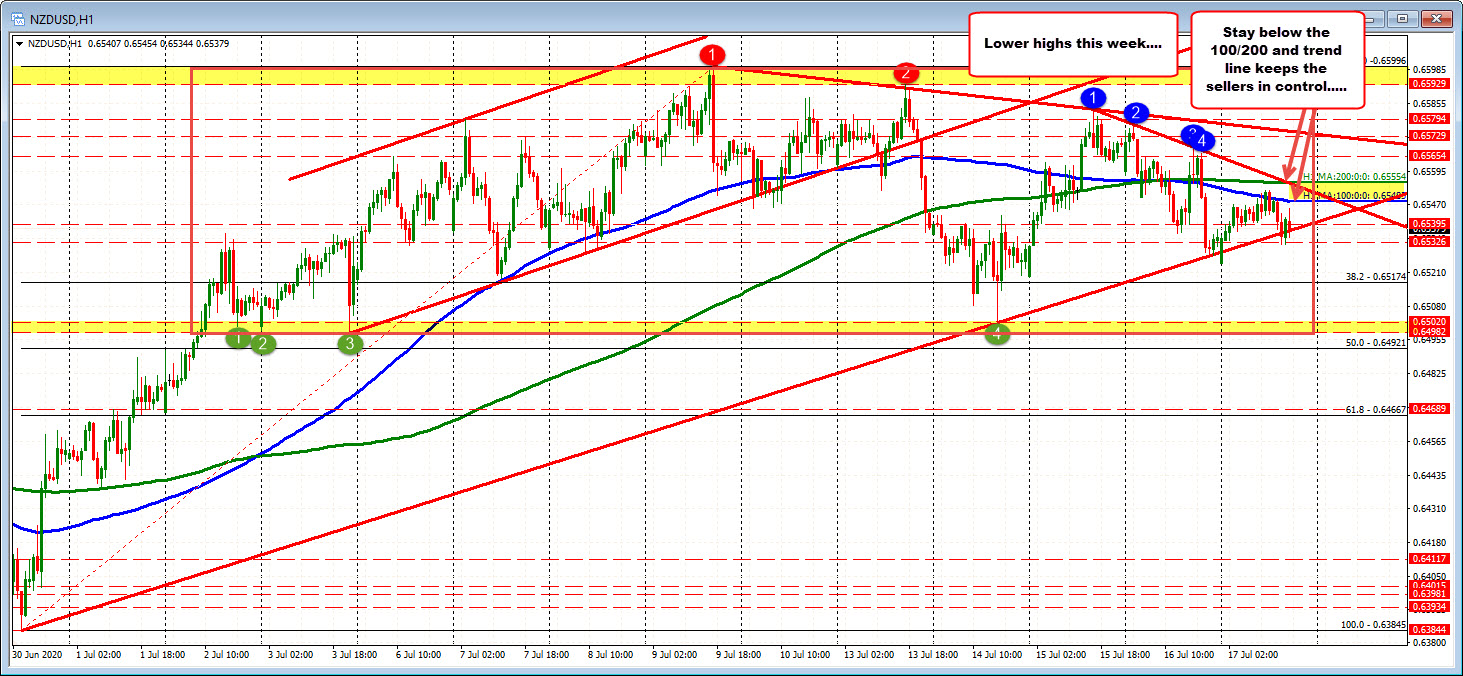
Task: Click the 30 Jun 2020 date label
Action: (x=37, y=654)
